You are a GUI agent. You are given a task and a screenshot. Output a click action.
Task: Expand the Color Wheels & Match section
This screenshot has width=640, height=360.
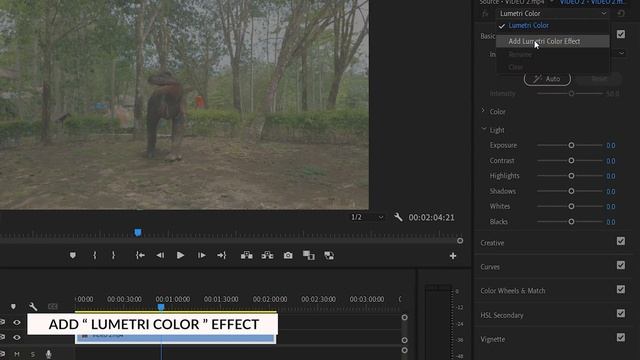point(513,291)
